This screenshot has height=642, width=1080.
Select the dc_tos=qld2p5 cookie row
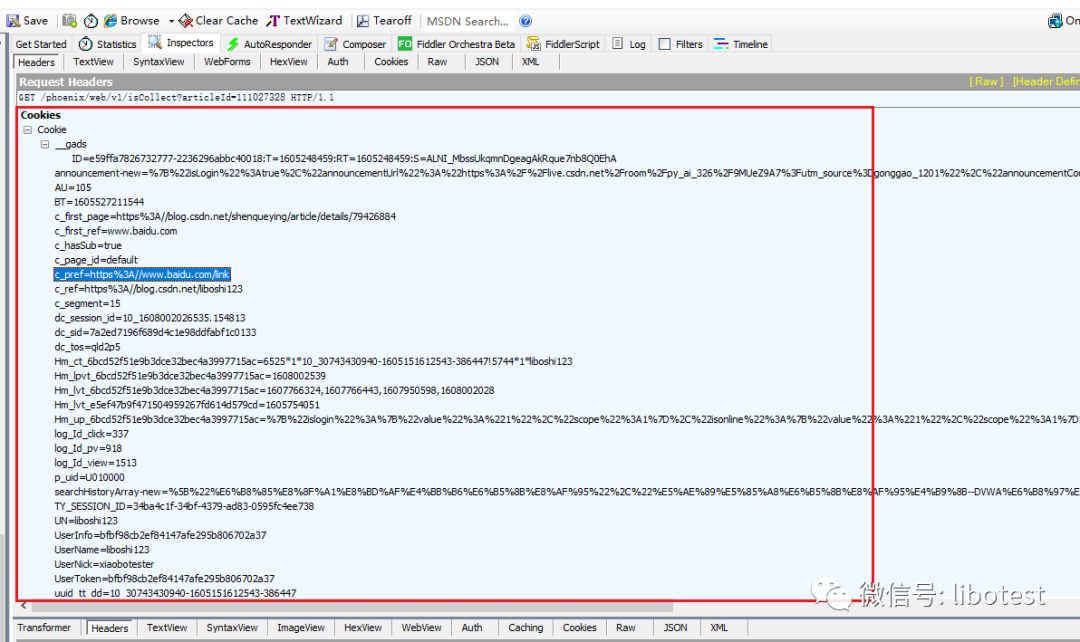(87, 346)
